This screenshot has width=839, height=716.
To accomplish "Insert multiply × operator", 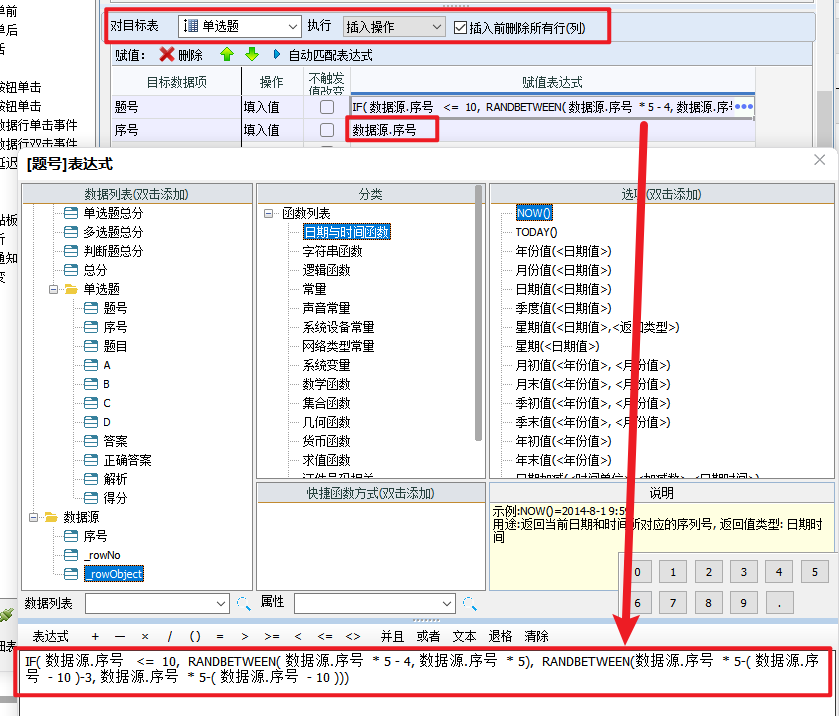I will tap(145, 636).
